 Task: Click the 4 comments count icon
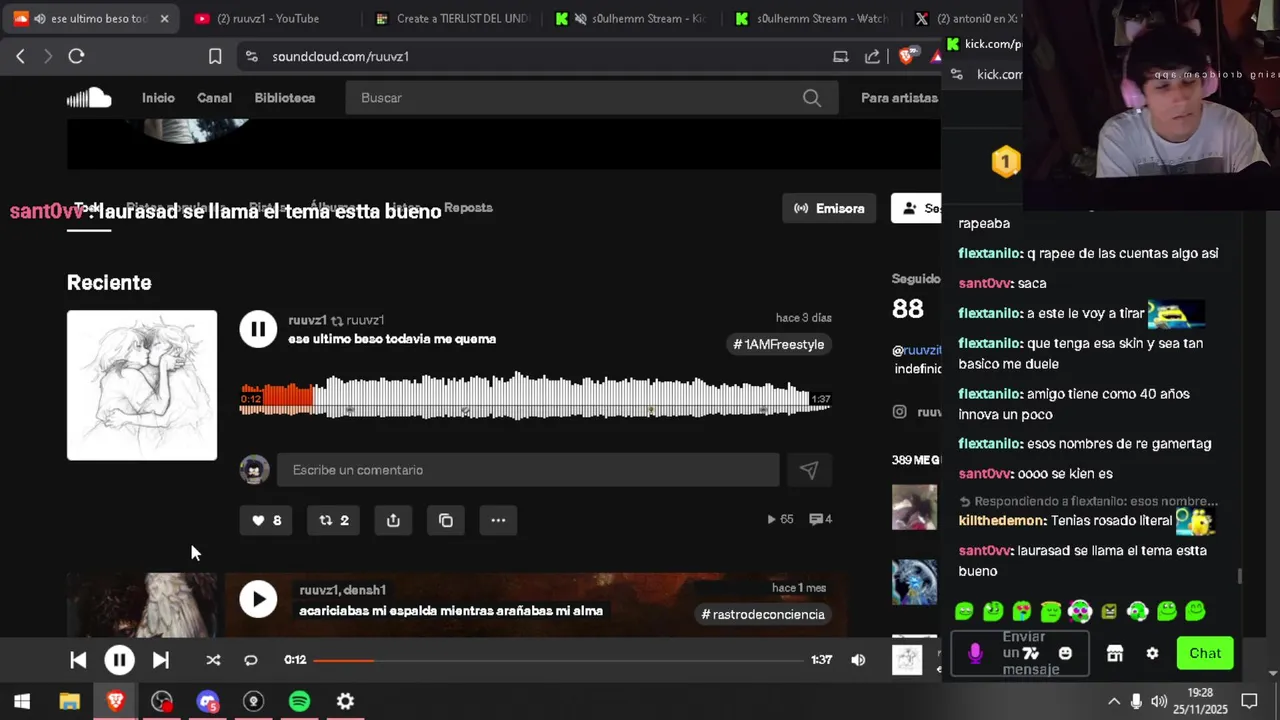tap(821, 519)
